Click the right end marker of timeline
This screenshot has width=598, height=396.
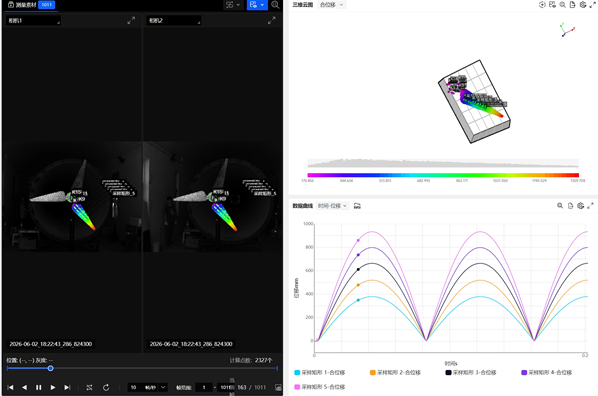pos(277,368)
